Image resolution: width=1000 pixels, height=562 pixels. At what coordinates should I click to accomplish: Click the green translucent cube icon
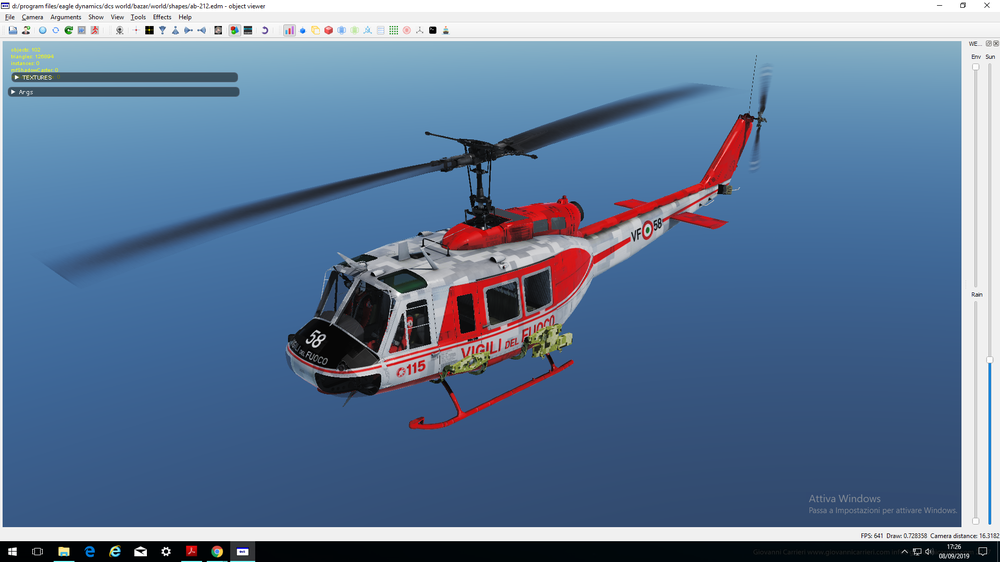pos(355,30)
